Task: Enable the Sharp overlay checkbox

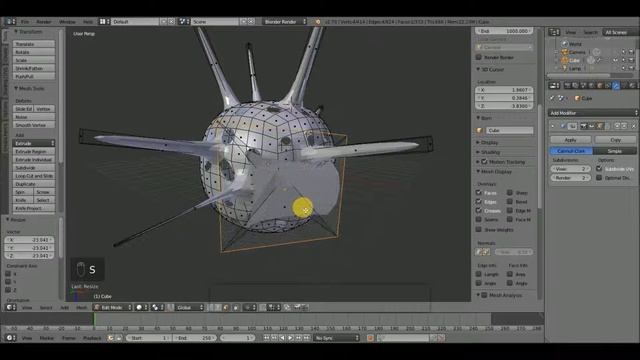Action: 509,192
